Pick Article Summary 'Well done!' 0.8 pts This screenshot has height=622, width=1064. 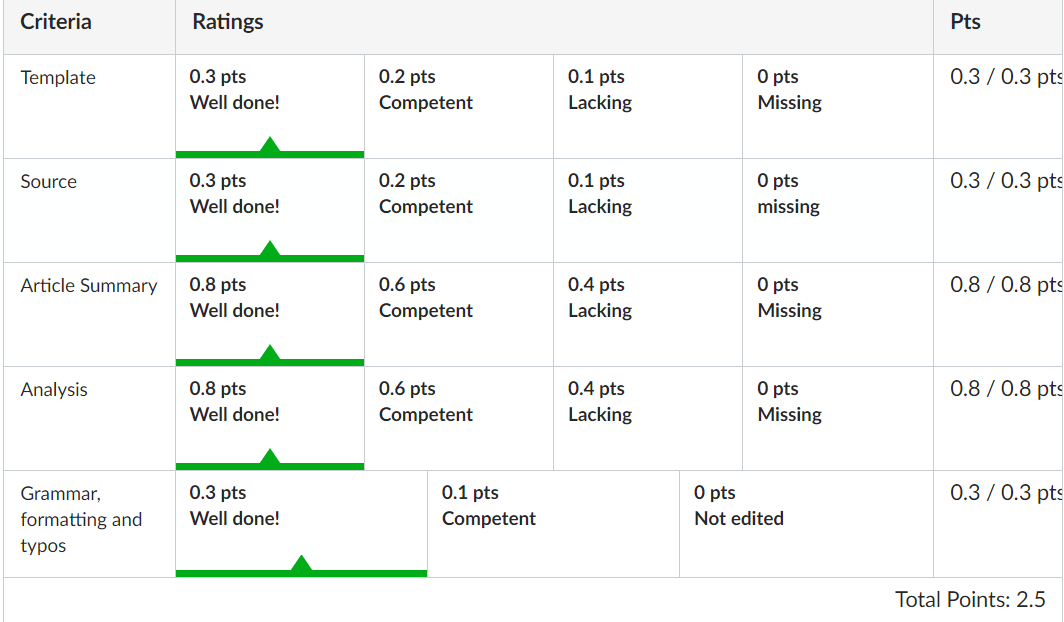[x=269, y=315]
